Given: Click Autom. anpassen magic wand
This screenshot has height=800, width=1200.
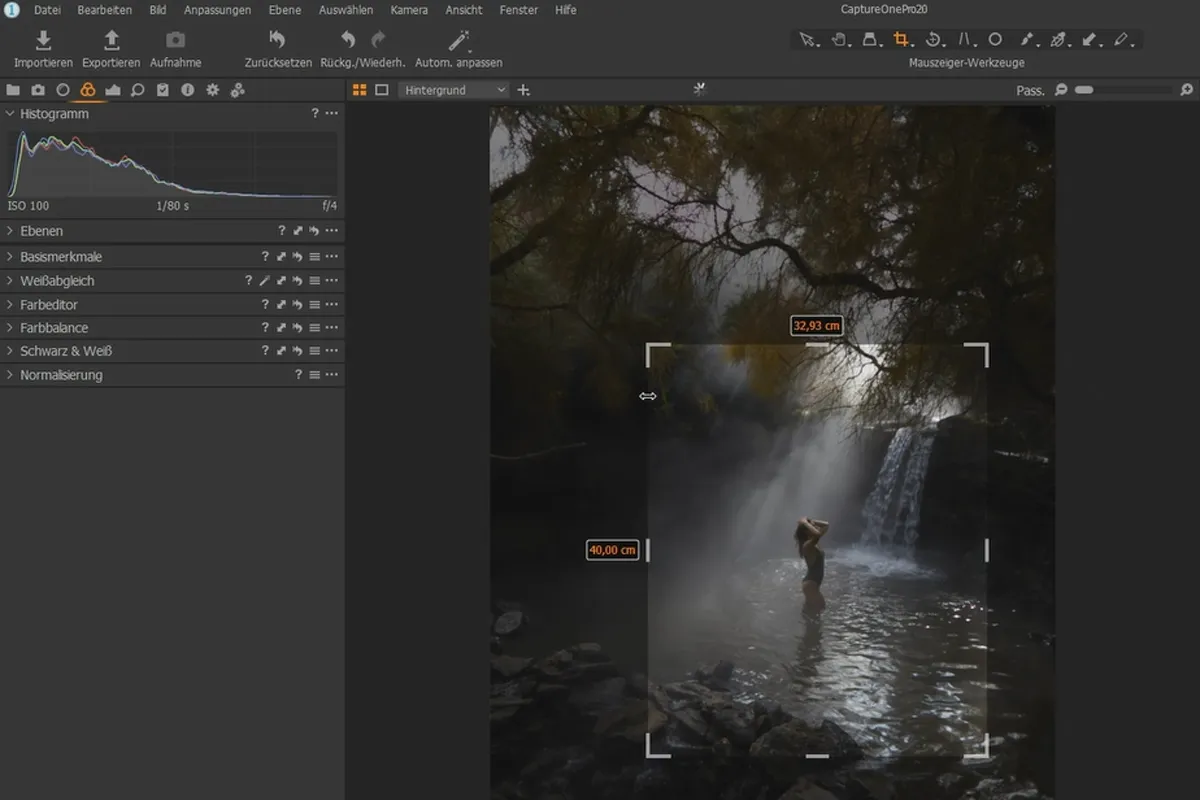Looking at the screenshot, I should point(459,48).
